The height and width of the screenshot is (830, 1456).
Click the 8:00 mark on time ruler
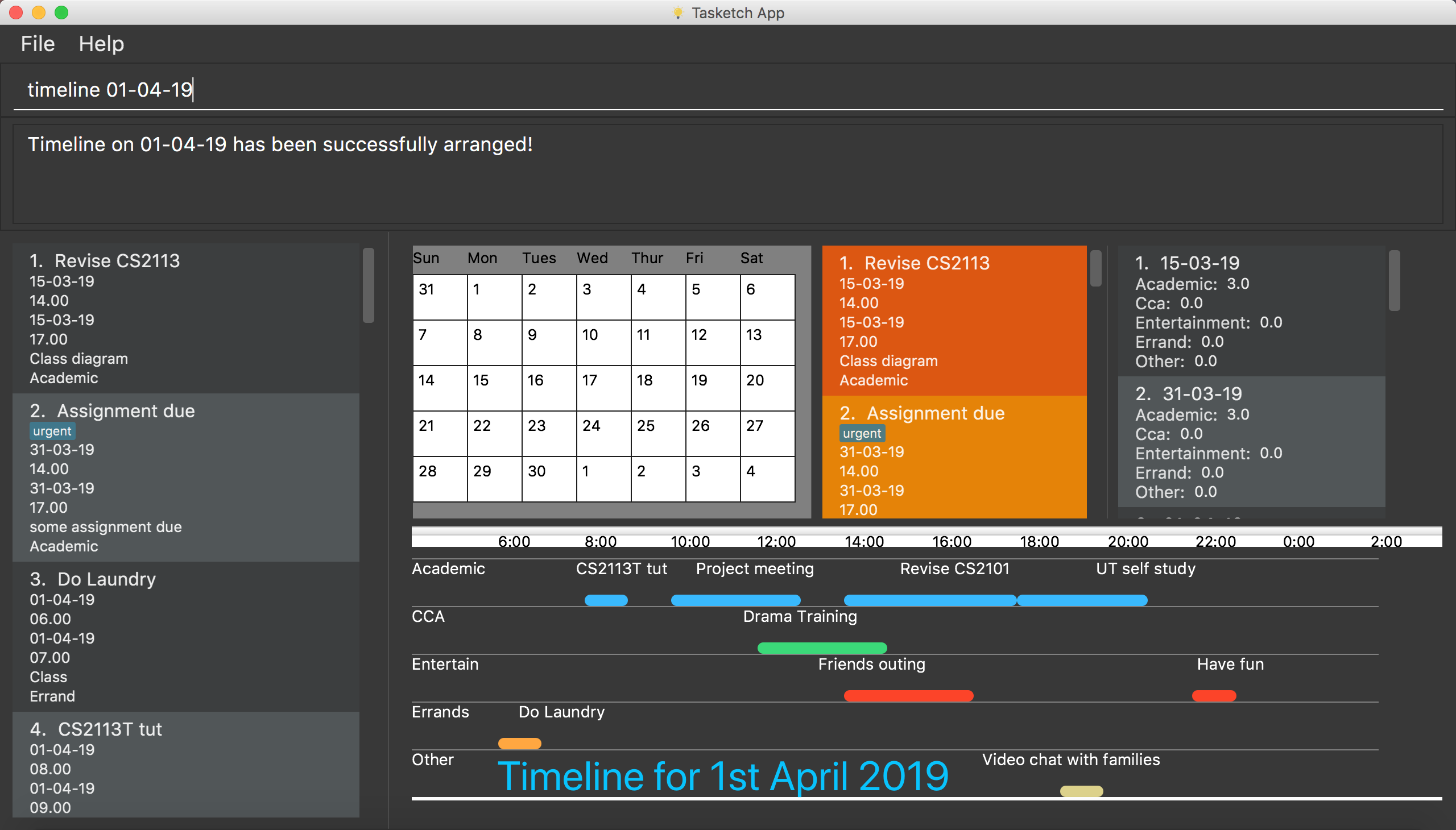pos(601,541)
